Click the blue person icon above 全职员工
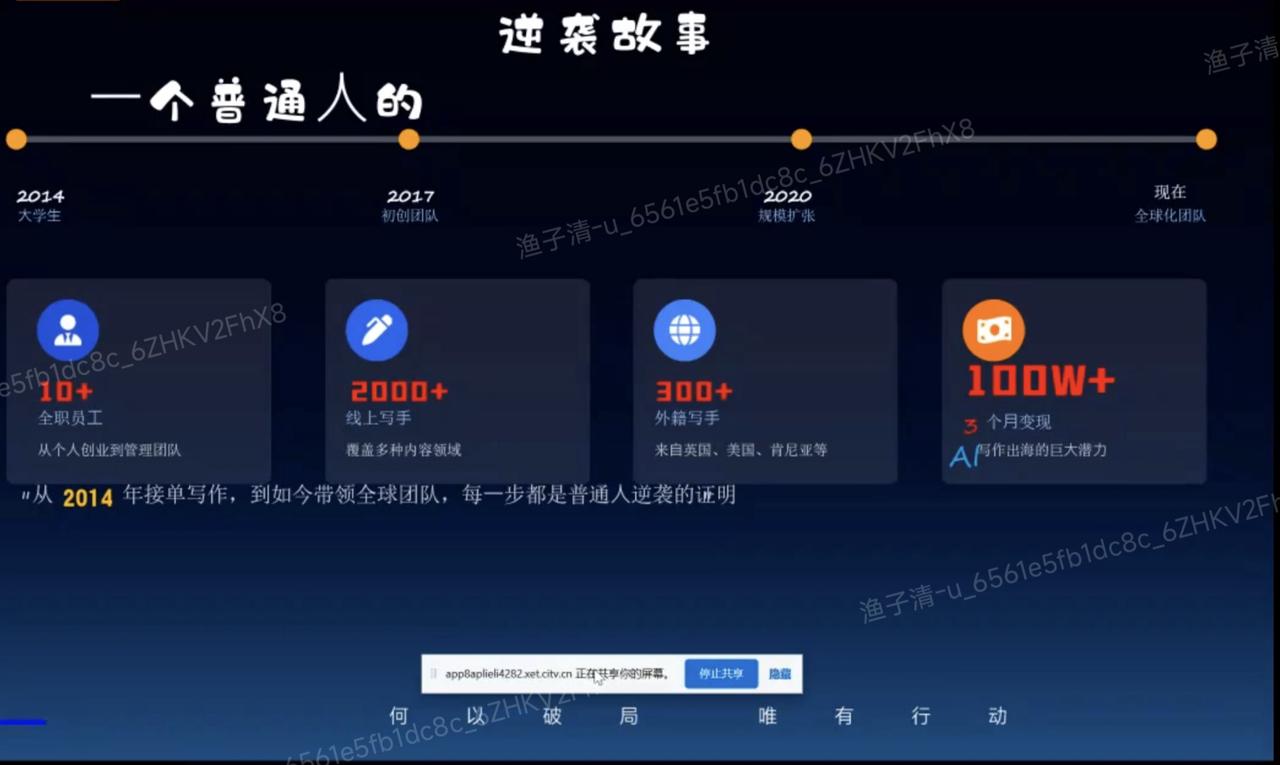1280x765 pixels. (68, 330)
